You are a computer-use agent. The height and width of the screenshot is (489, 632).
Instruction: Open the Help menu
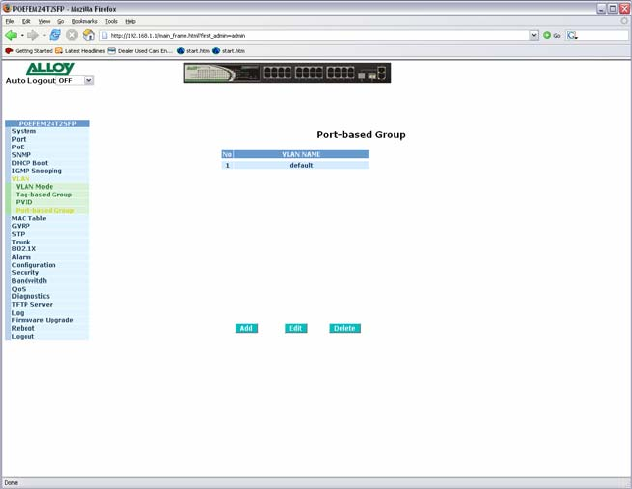(x=130, y=21)
